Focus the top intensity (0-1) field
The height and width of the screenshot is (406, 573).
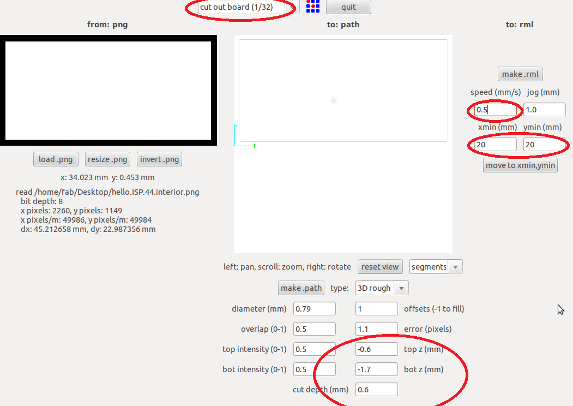tap(314, 349)
